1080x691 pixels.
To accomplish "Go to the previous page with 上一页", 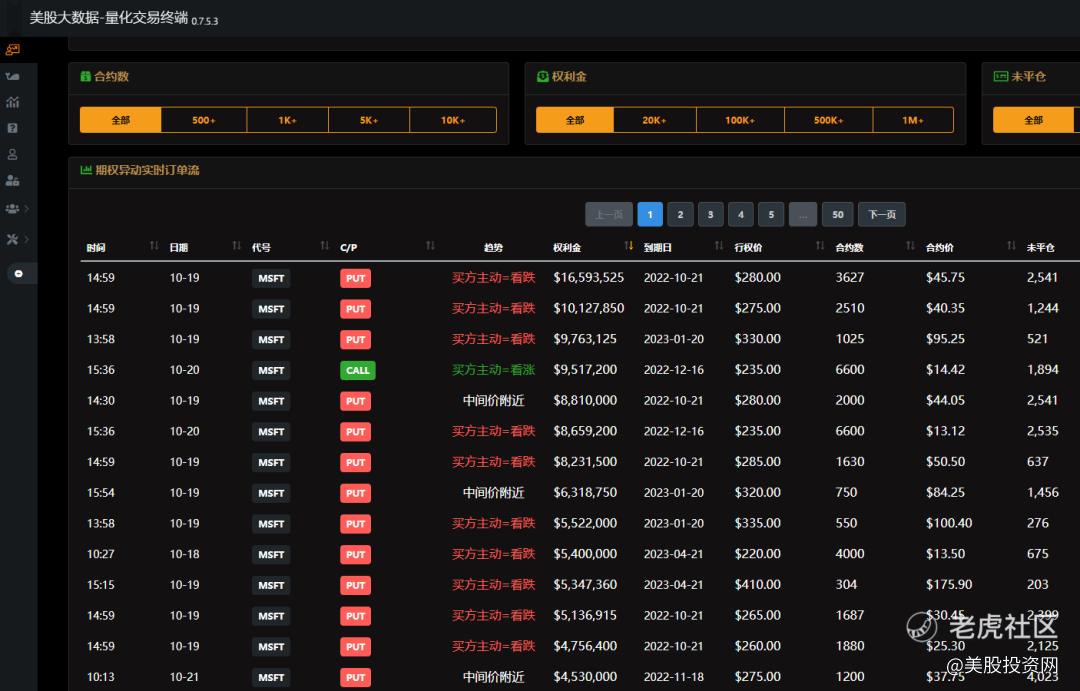I will (609, 214).
